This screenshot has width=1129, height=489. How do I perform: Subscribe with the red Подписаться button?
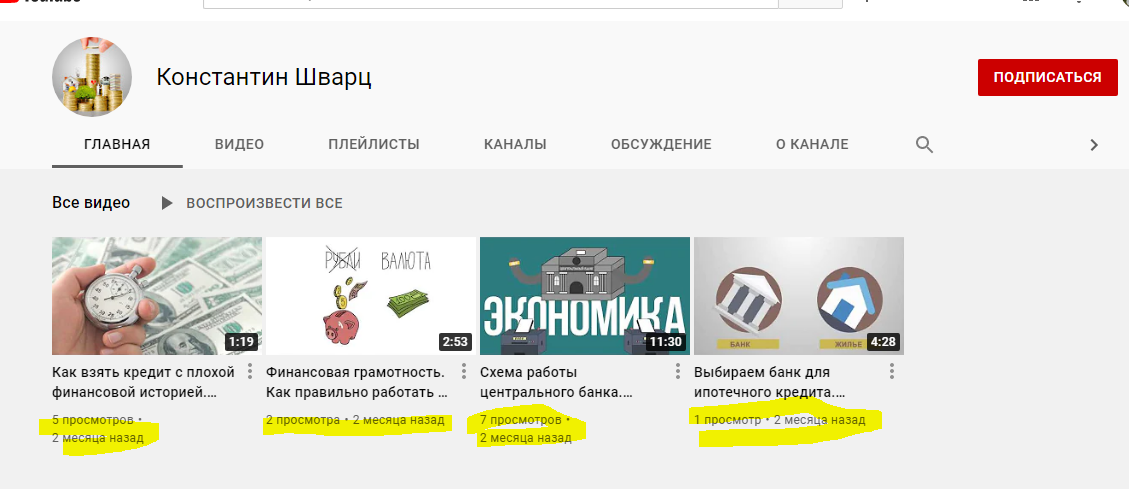click(1047, 78)
